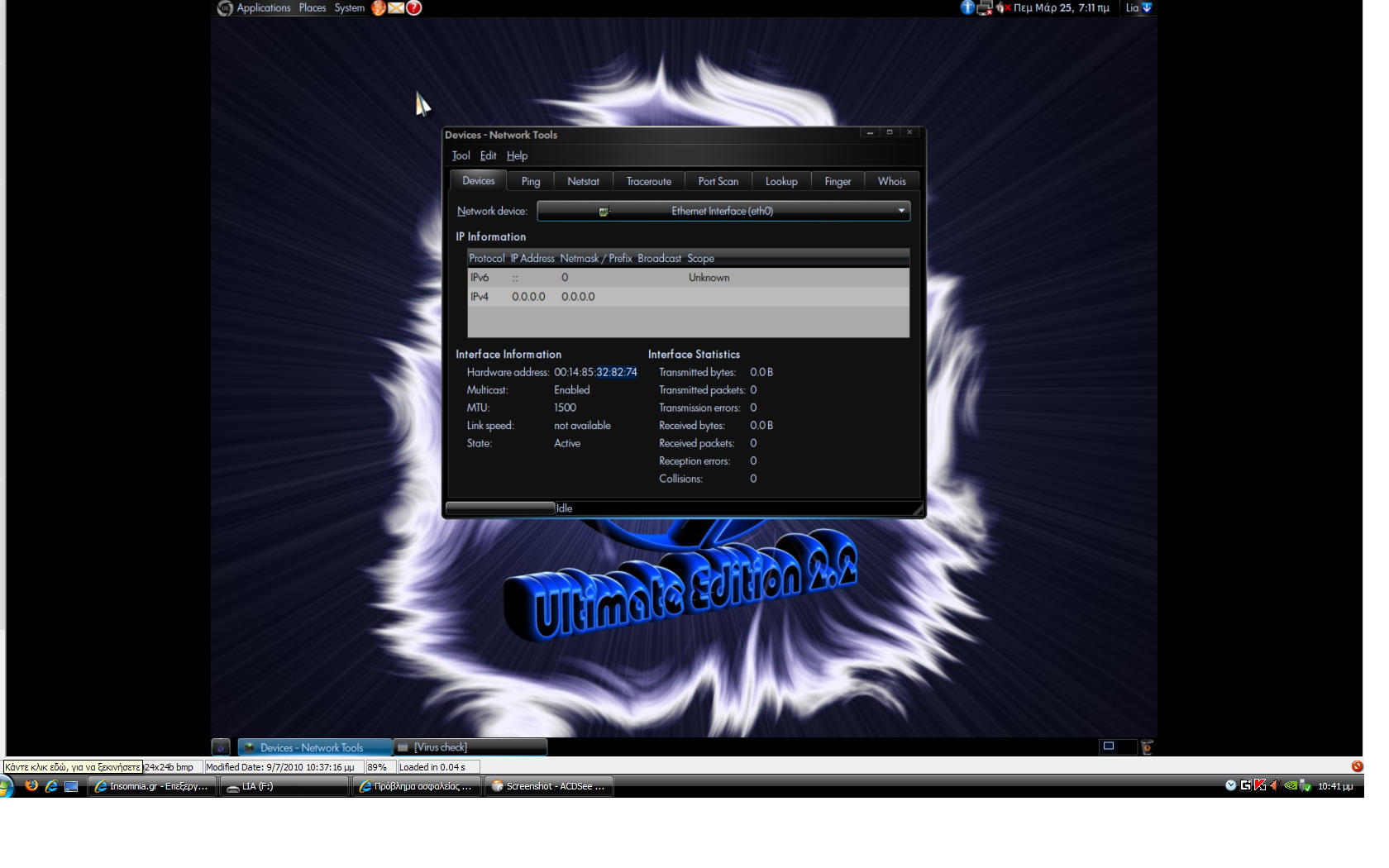Open the Network device dropdown
Screen dimensions: 1389x868
723,211
